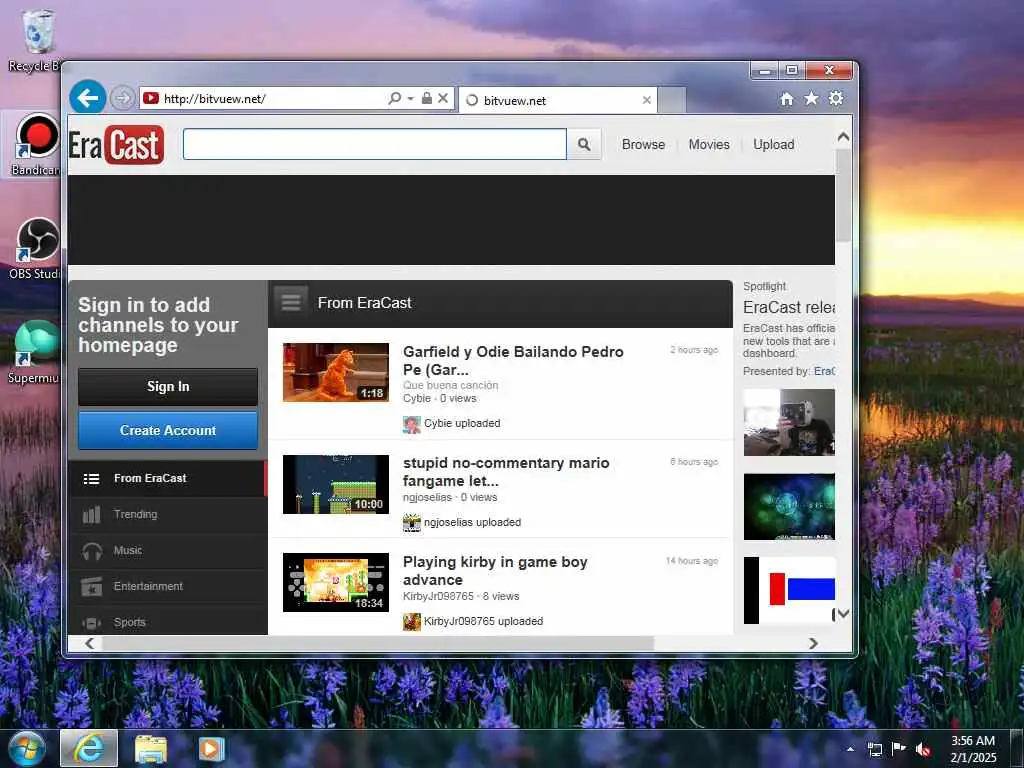1024x768 pixels.
Task: Open the stupid no-commentary mario video thumbnail
Action: pyautogui.click(x=336, y=485)
